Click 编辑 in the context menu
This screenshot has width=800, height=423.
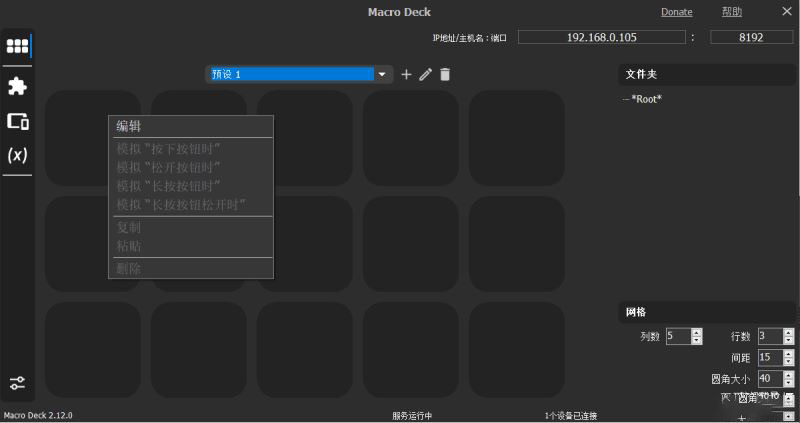point(129,126)
